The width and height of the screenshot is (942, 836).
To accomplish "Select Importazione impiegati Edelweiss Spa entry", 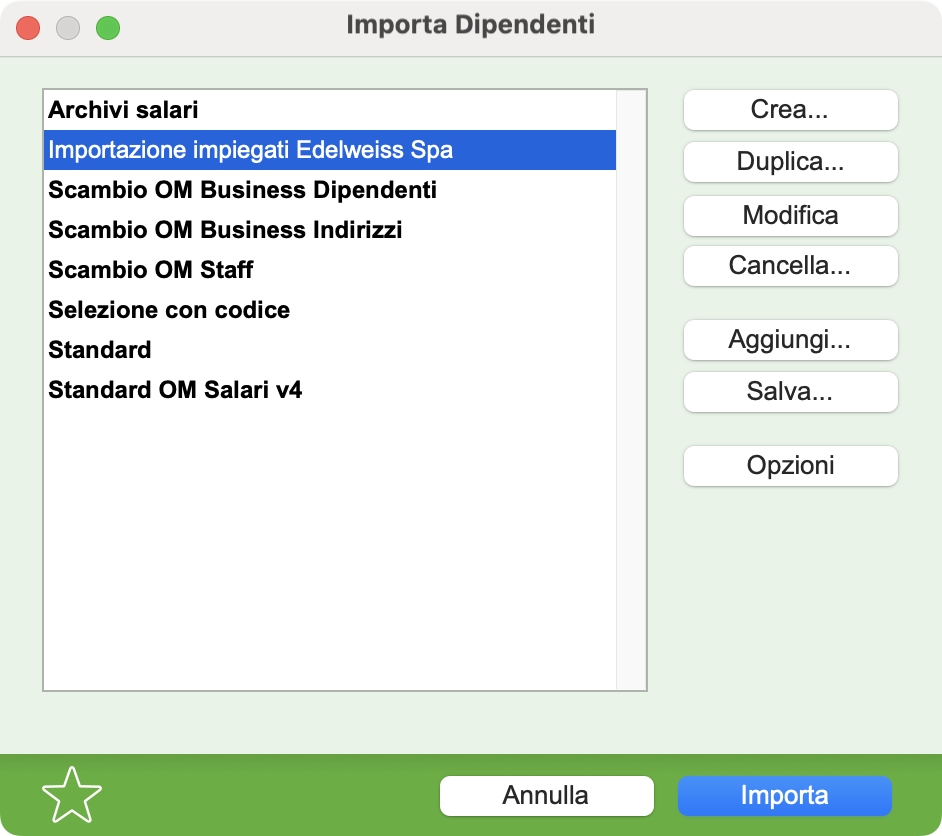I will pyautogui.click(x=330, y=150).
